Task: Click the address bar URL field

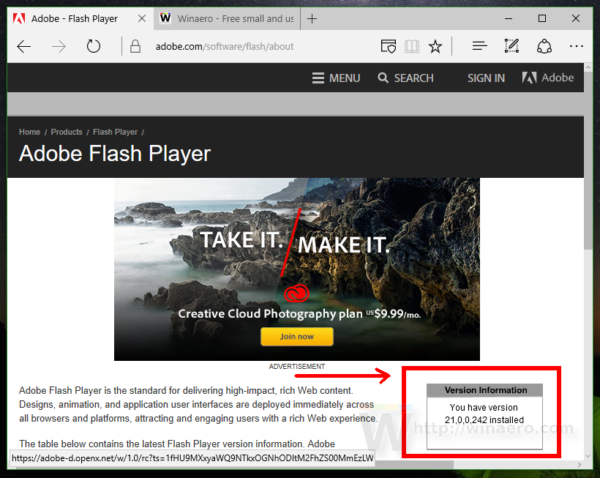Action: tap(224, 47)
